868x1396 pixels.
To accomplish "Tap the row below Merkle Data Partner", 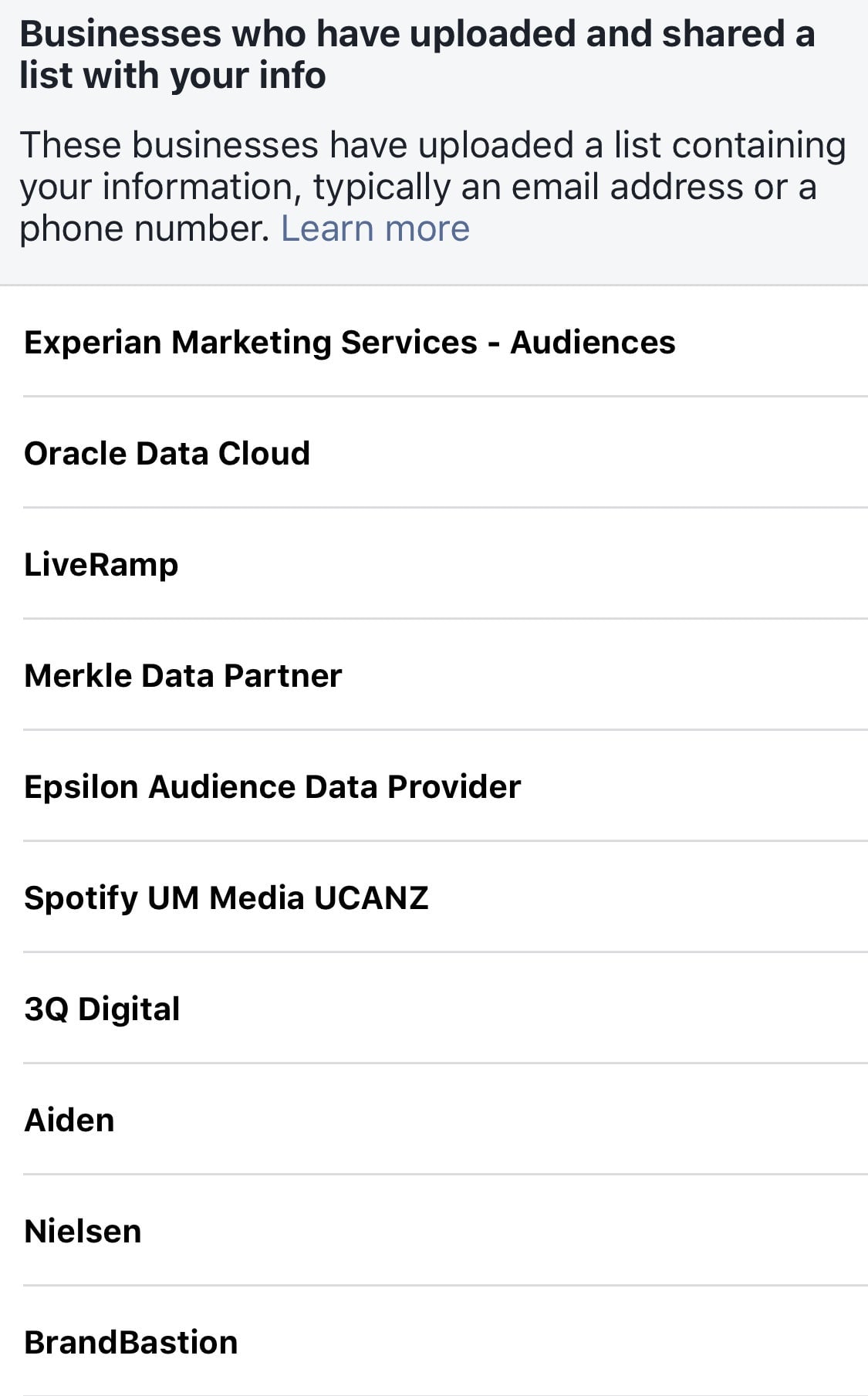I will coord(272,787).
